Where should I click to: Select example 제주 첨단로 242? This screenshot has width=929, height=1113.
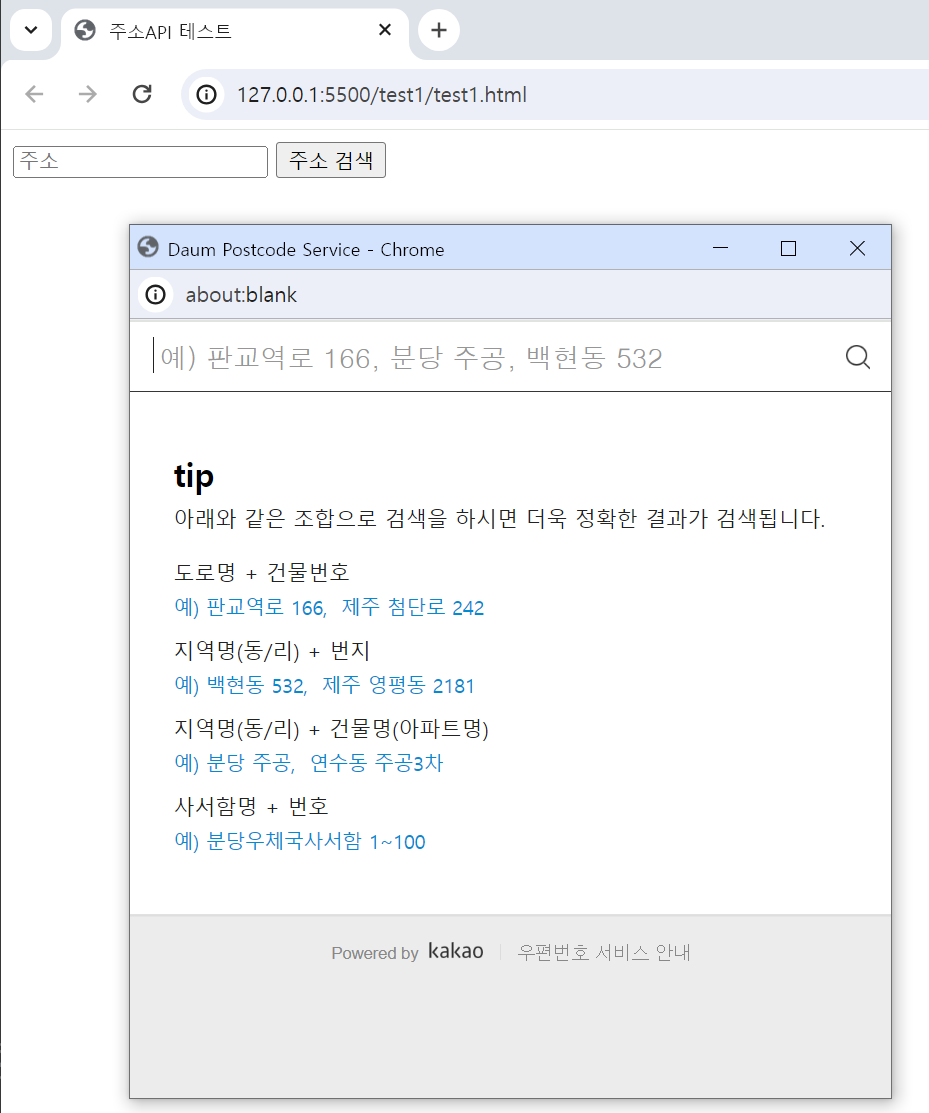coord(413,608)
